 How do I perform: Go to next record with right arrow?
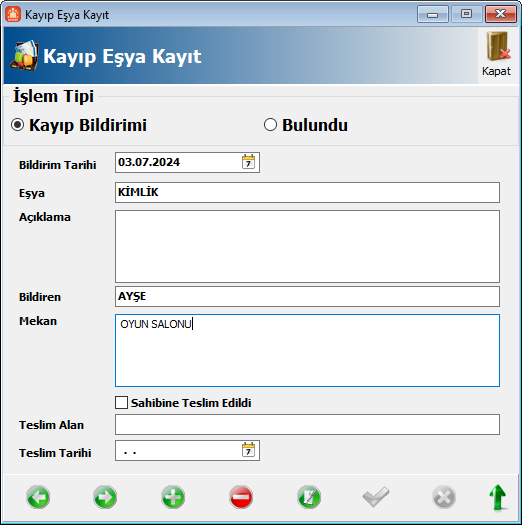click(x=105, y=497)
